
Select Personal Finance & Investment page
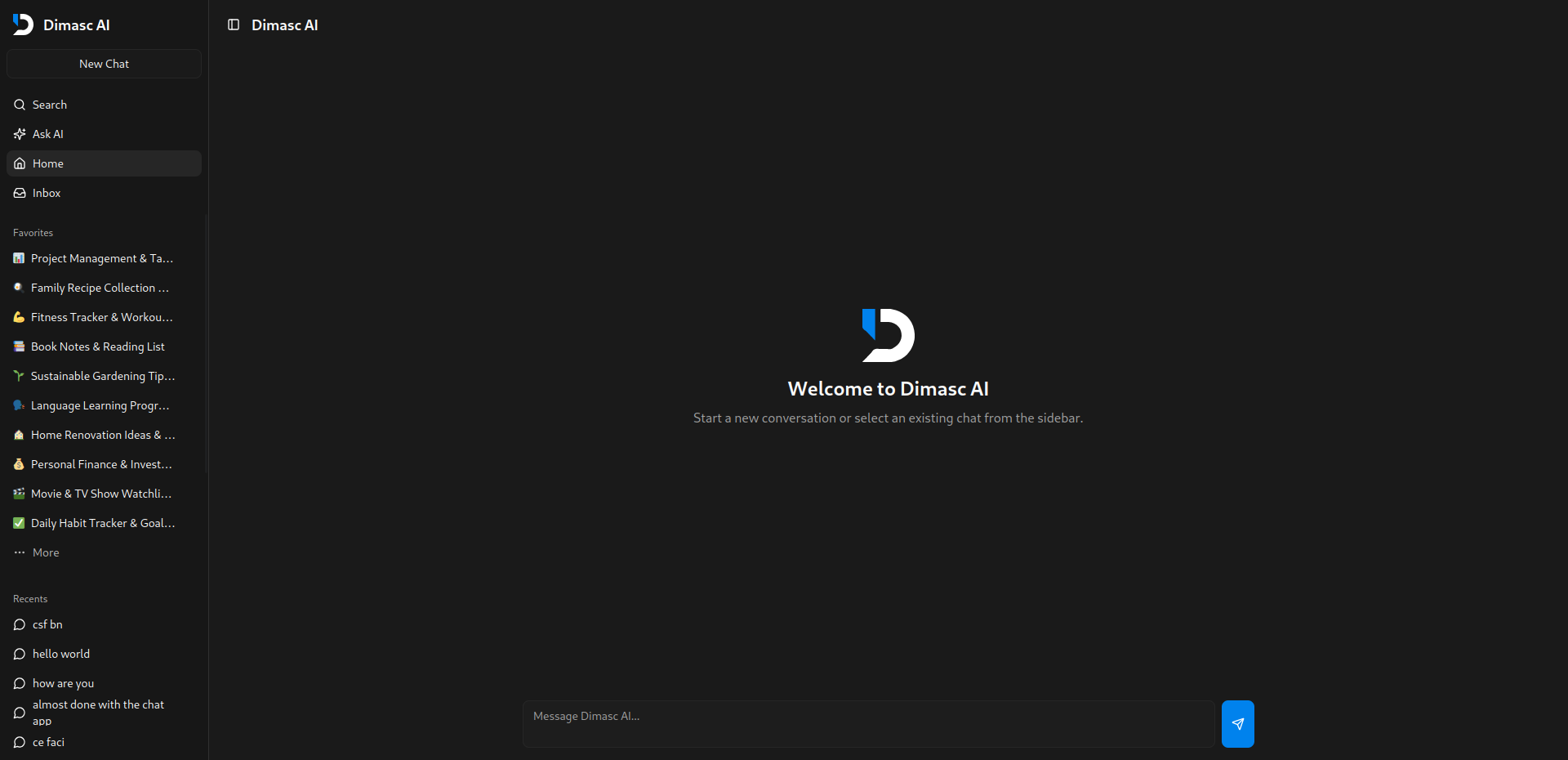click(x=101, y=464)
